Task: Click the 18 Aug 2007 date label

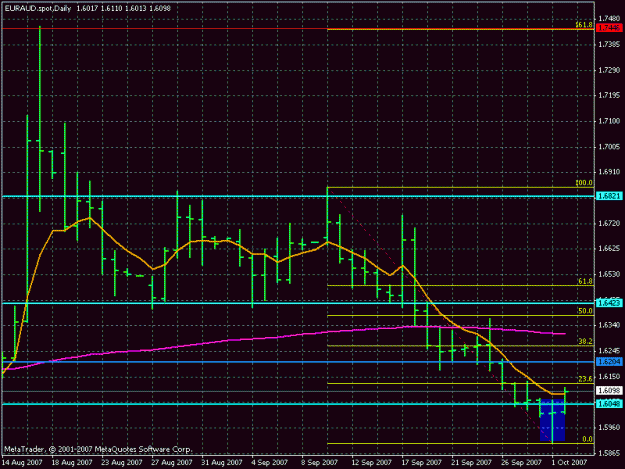Action: [72, 463]
